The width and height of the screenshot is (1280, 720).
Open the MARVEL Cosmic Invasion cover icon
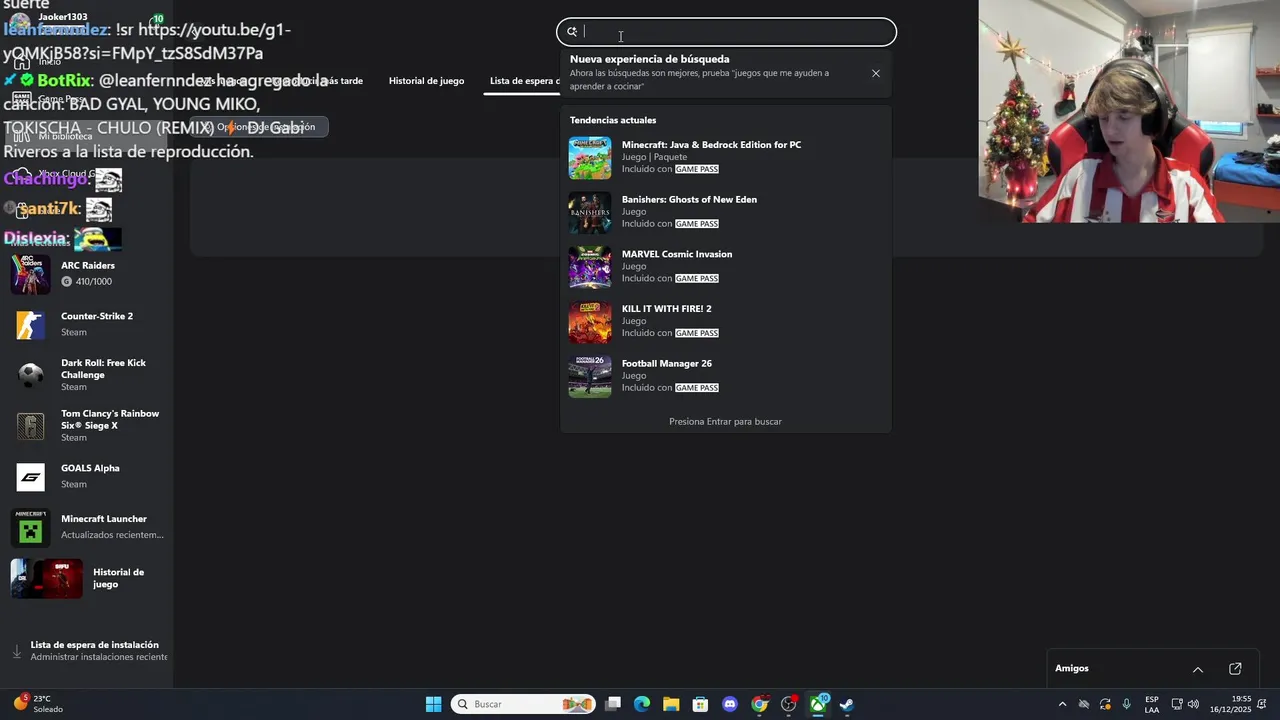(590, 267)
